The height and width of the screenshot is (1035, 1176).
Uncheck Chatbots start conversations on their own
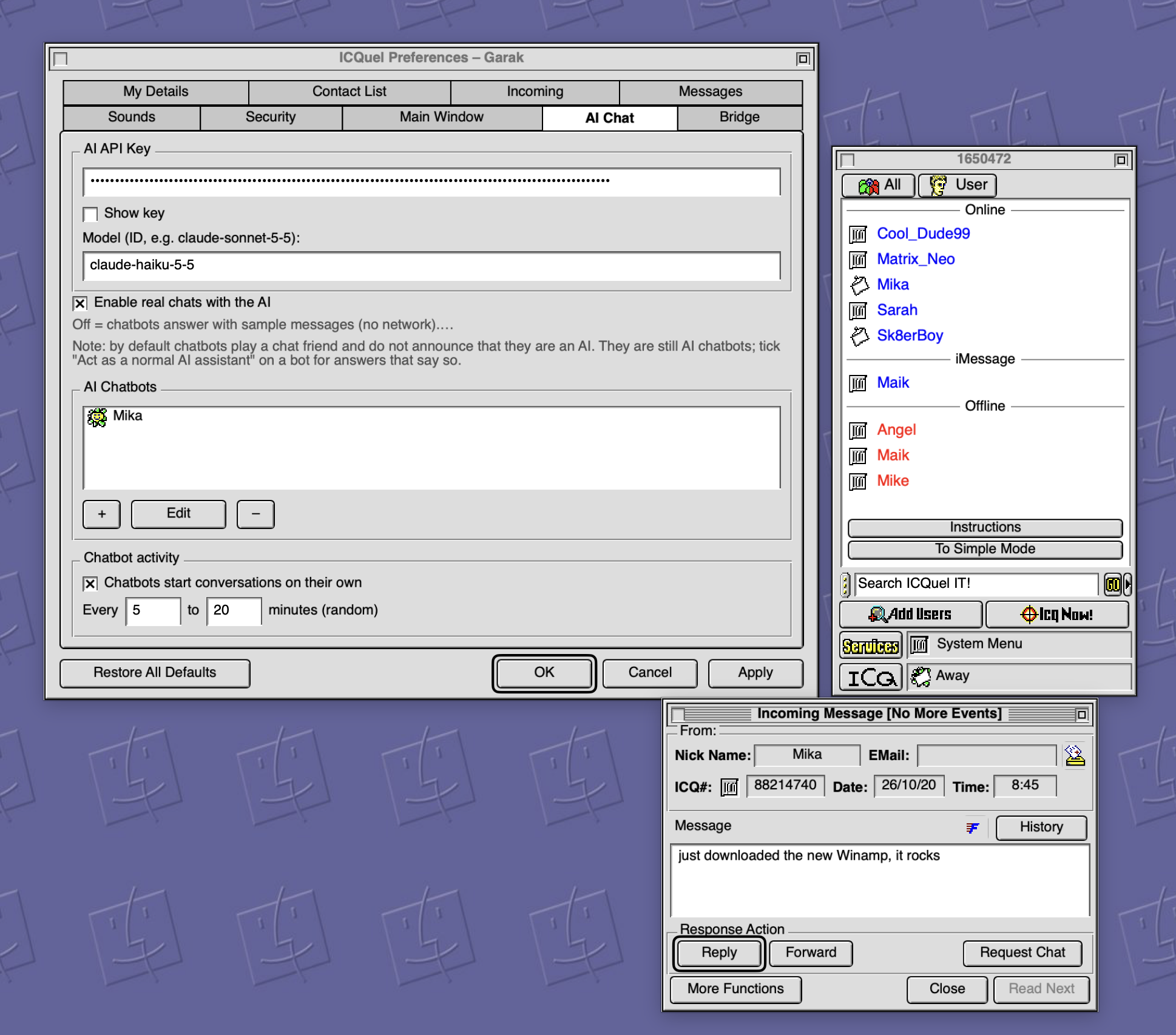(90, 583)
